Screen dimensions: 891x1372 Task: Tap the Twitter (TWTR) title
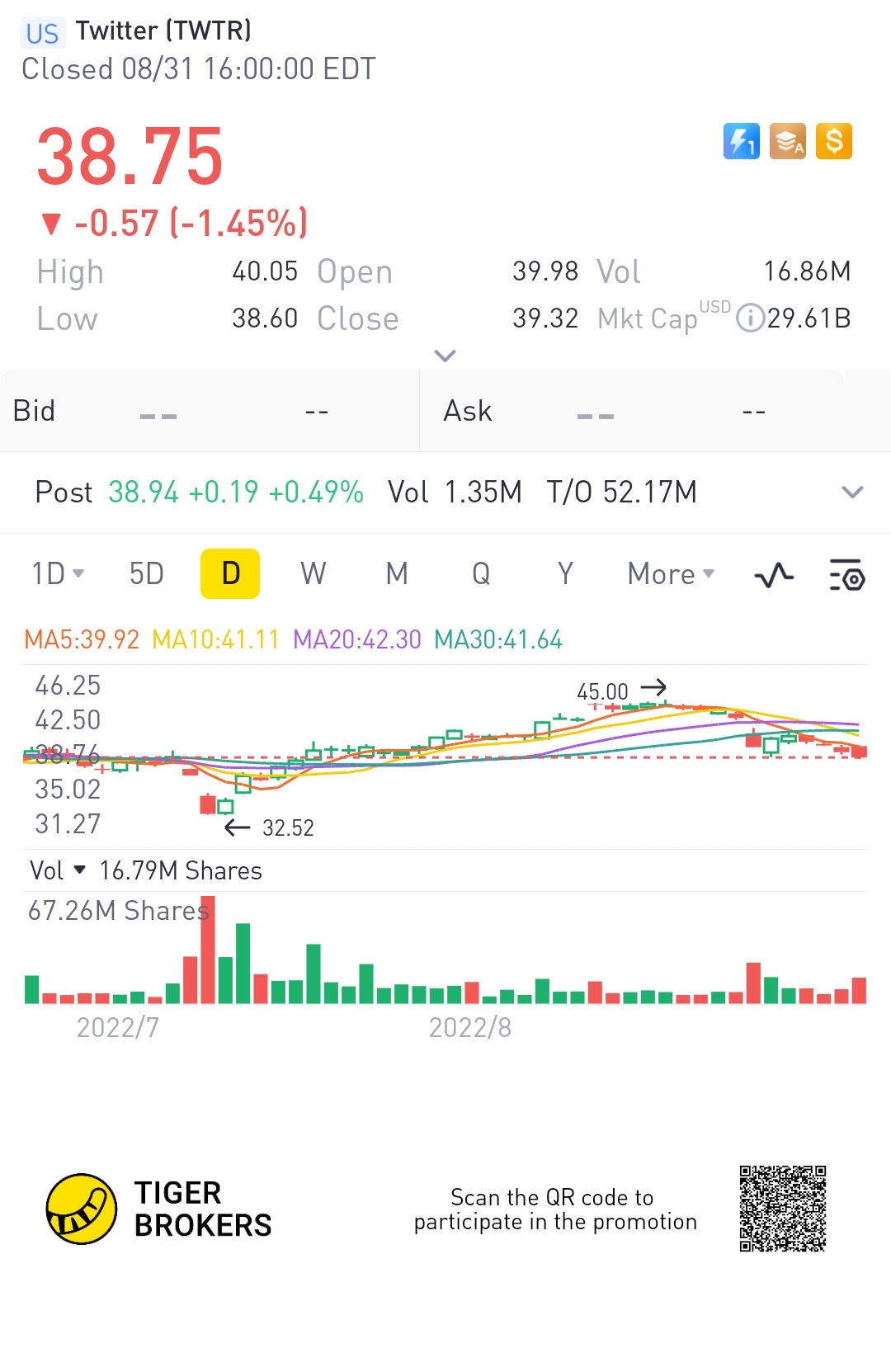point(163,31)
